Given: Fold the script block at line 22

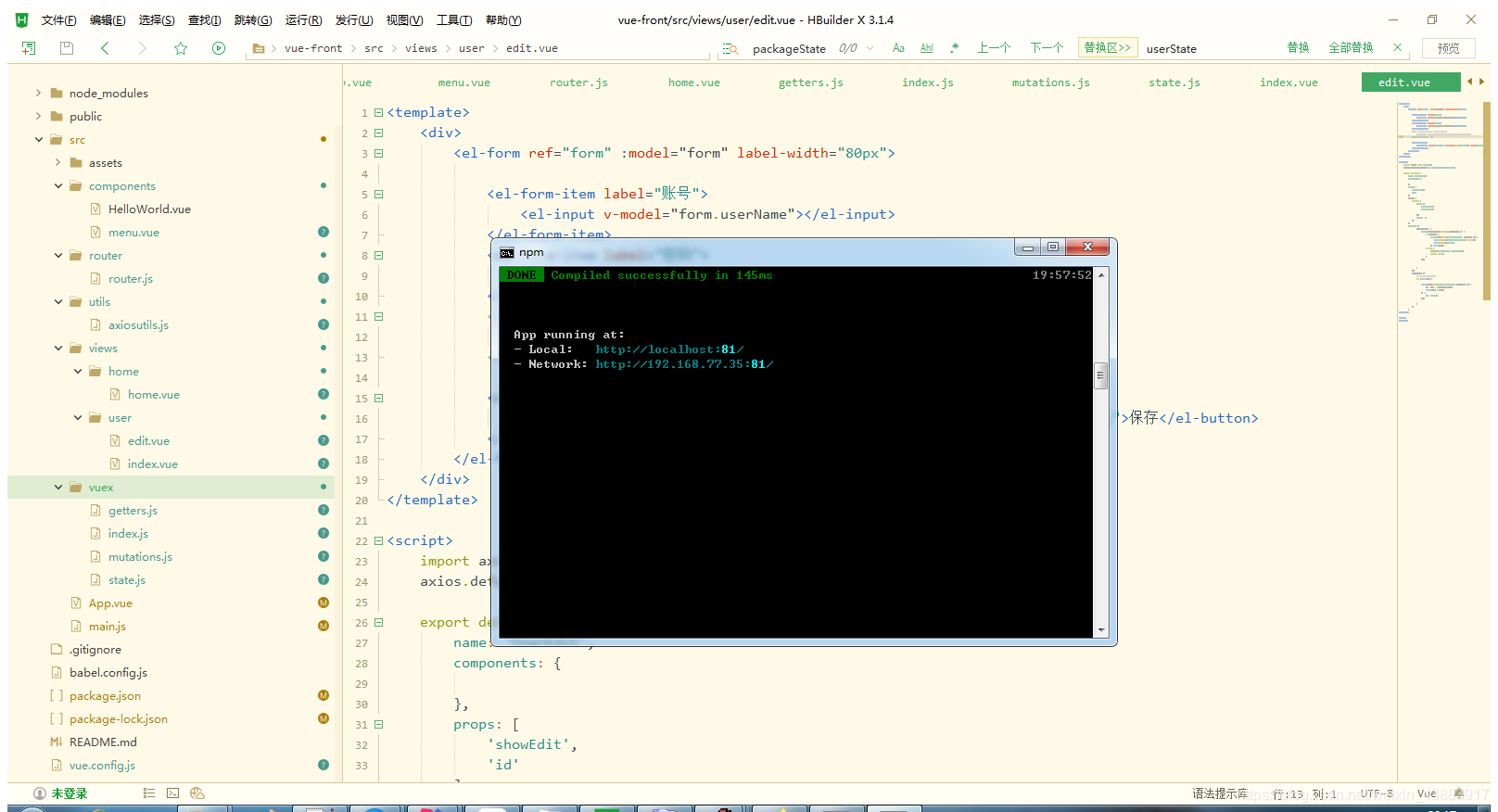Looking at the screenshot, I should [x=378, y=540].
